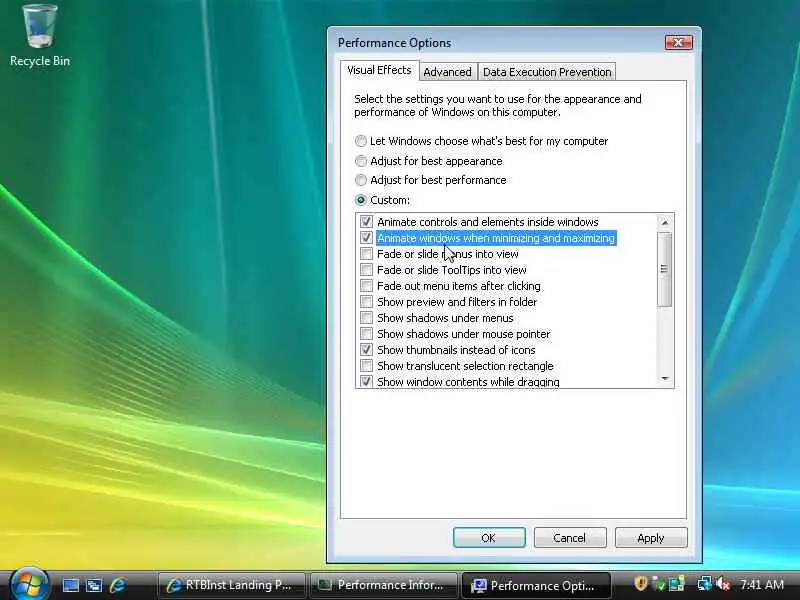Open the Windows Start orb
This screenshot has width=800, height=600.
[29, 584]
